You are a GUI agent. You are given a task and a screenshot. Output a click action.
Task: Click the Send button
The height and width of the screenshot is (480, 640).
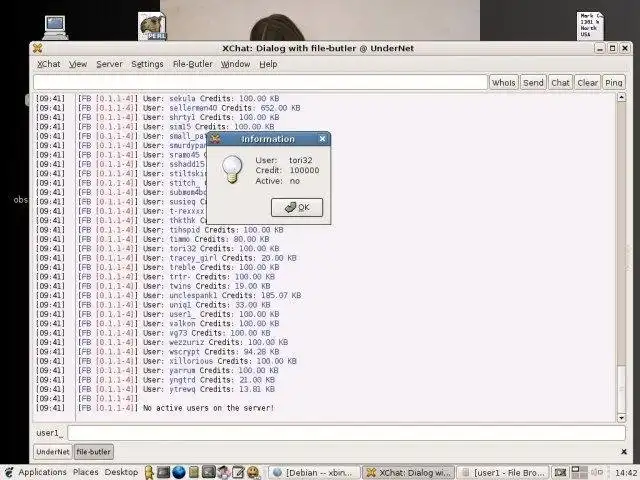(533, 82)
